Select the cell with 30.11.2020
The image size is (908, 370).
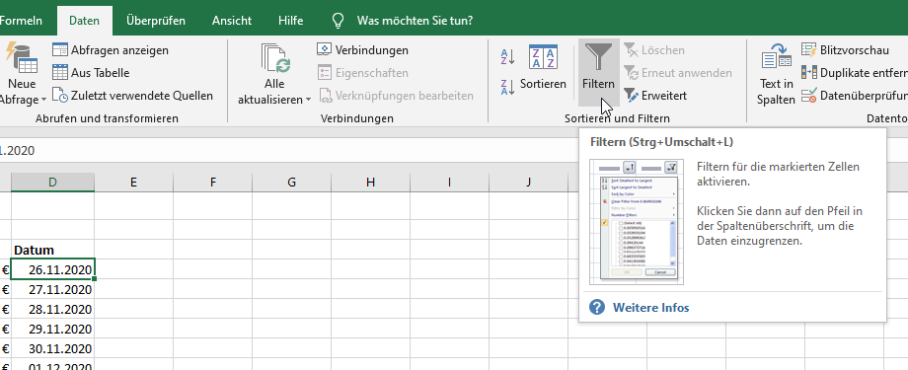[53, 349]
